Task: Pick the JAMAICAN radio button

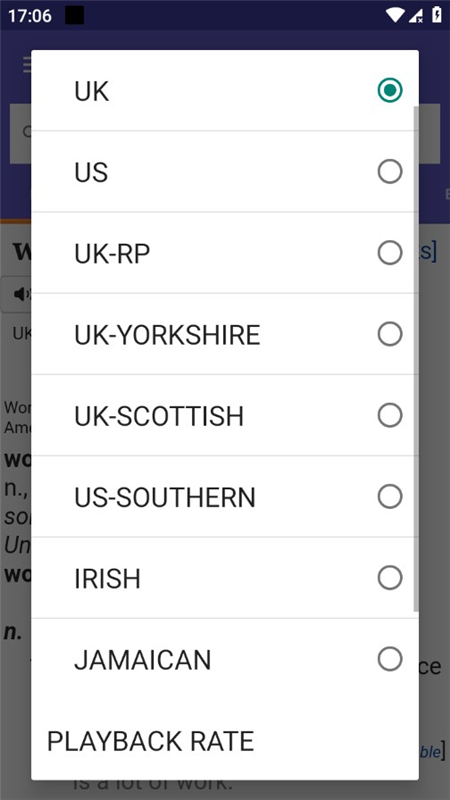Action: [390, 659]
